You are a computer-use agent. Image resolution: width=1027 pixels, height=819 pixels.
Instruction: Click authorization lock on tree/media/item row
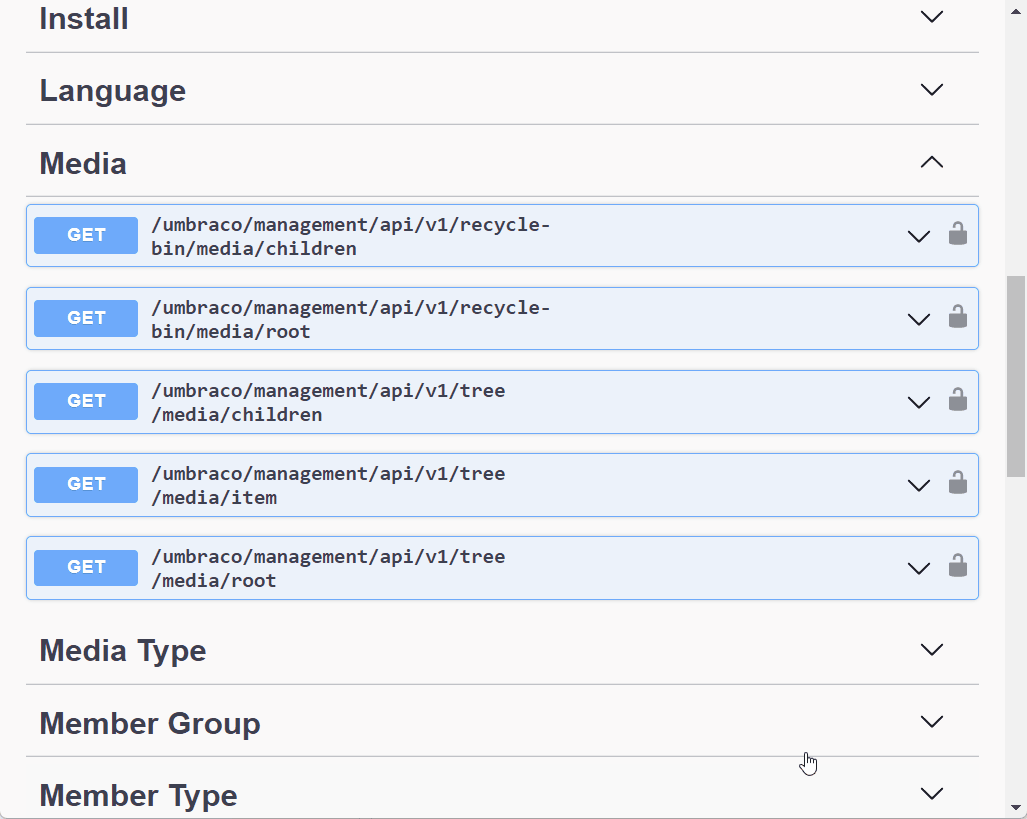[x=957, y=484]
